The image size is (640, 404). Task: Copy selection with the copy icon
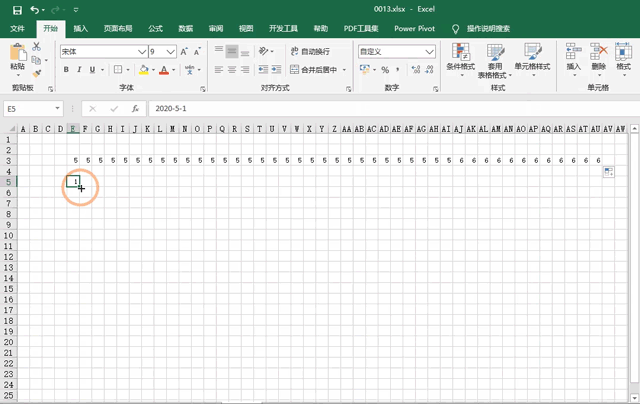[36, 60]
